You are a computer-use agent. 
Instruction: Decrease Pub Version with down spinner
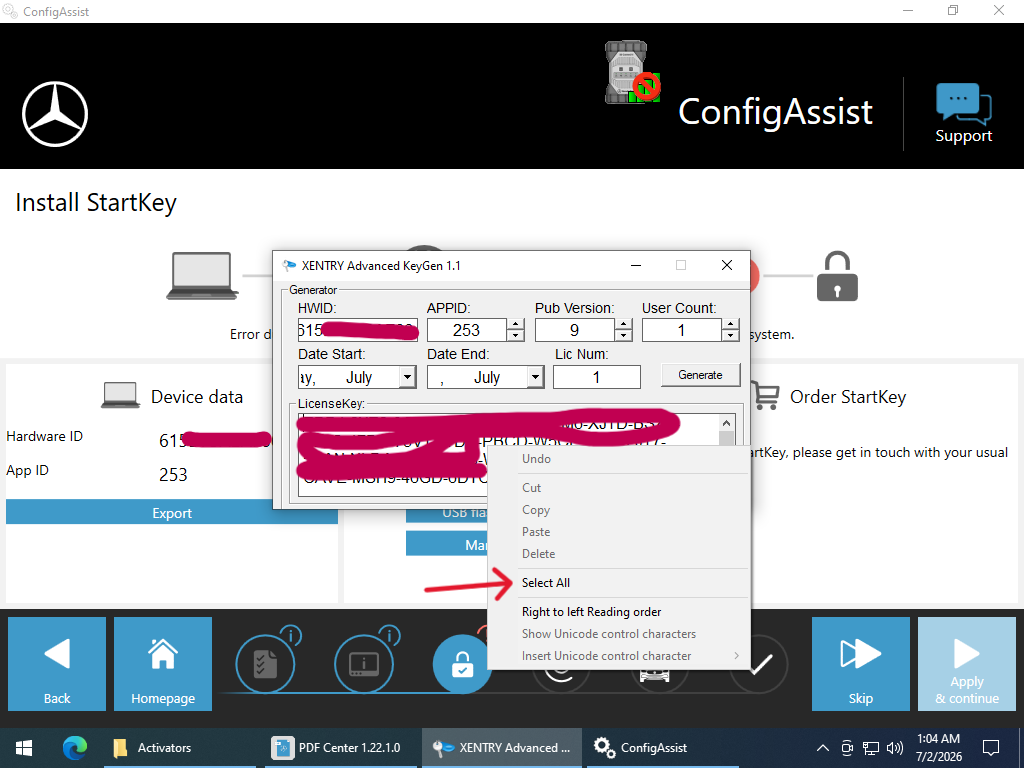624,336
